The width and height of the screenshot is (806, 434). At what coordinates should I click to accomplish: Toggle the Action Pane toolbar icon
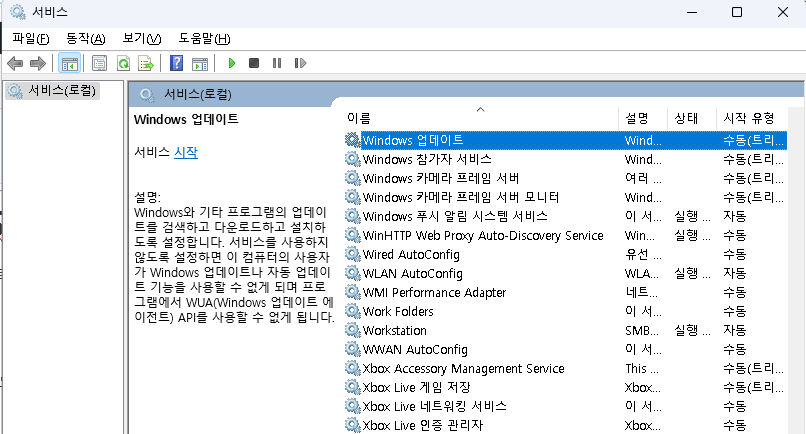(200, 63)
